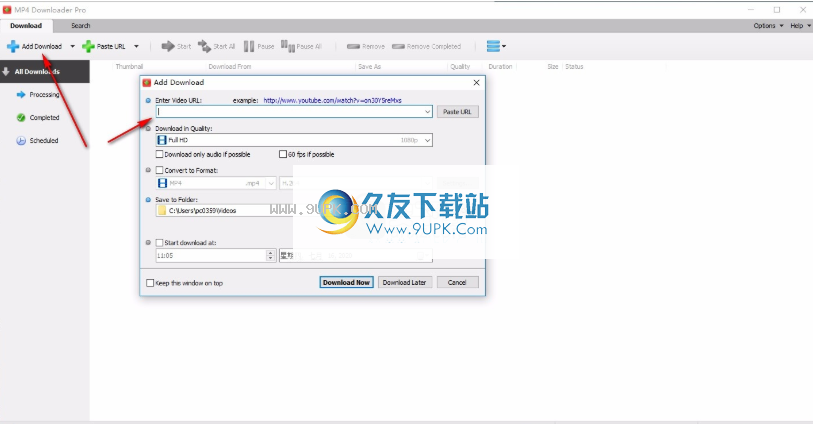Click the Full HD film icon
This screenshot has width=813, height=424.
[x=162, y=140]
